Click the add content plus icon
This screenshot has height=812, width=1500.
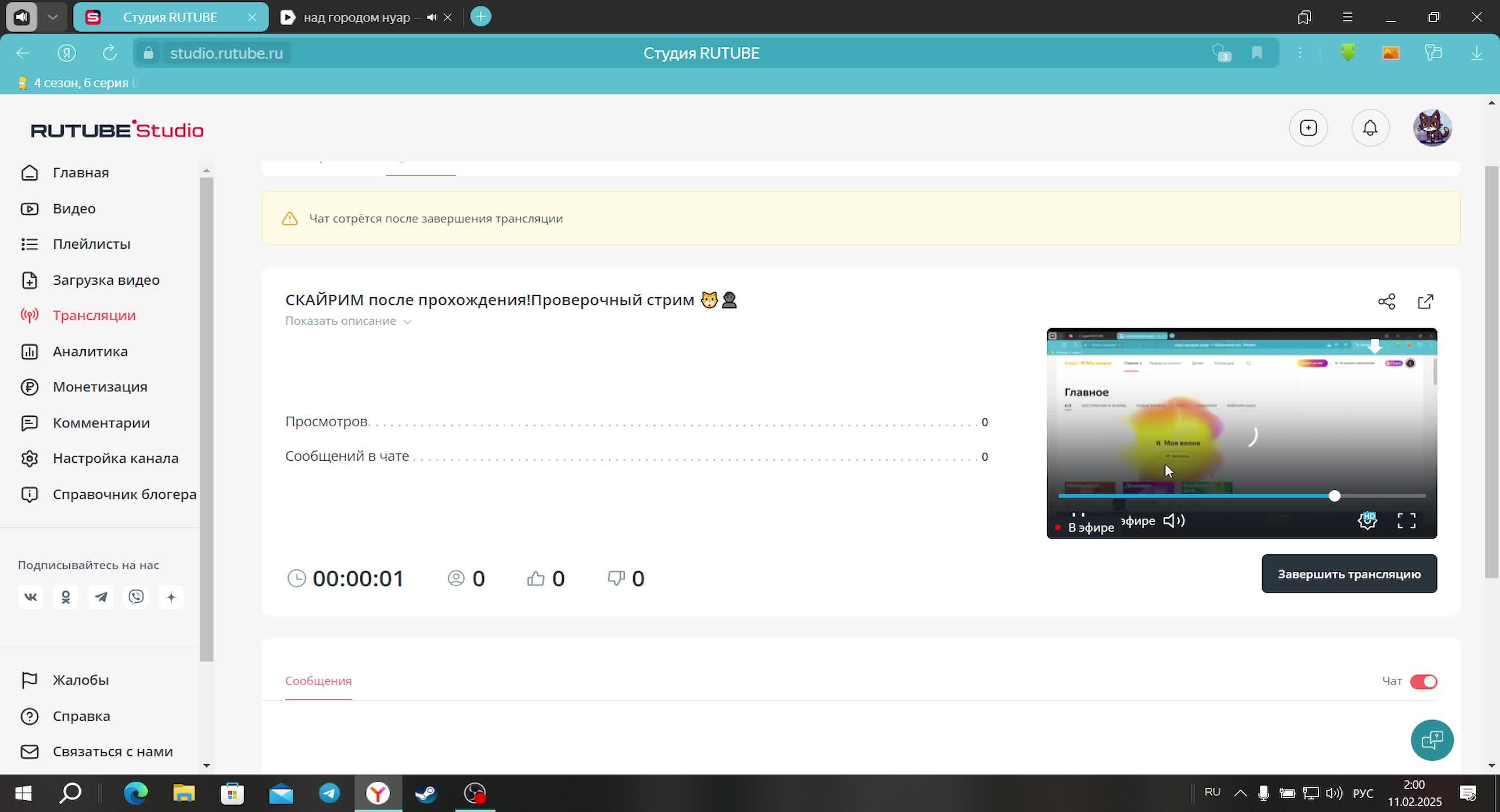pyautogui.click(x=1308, y=128)
